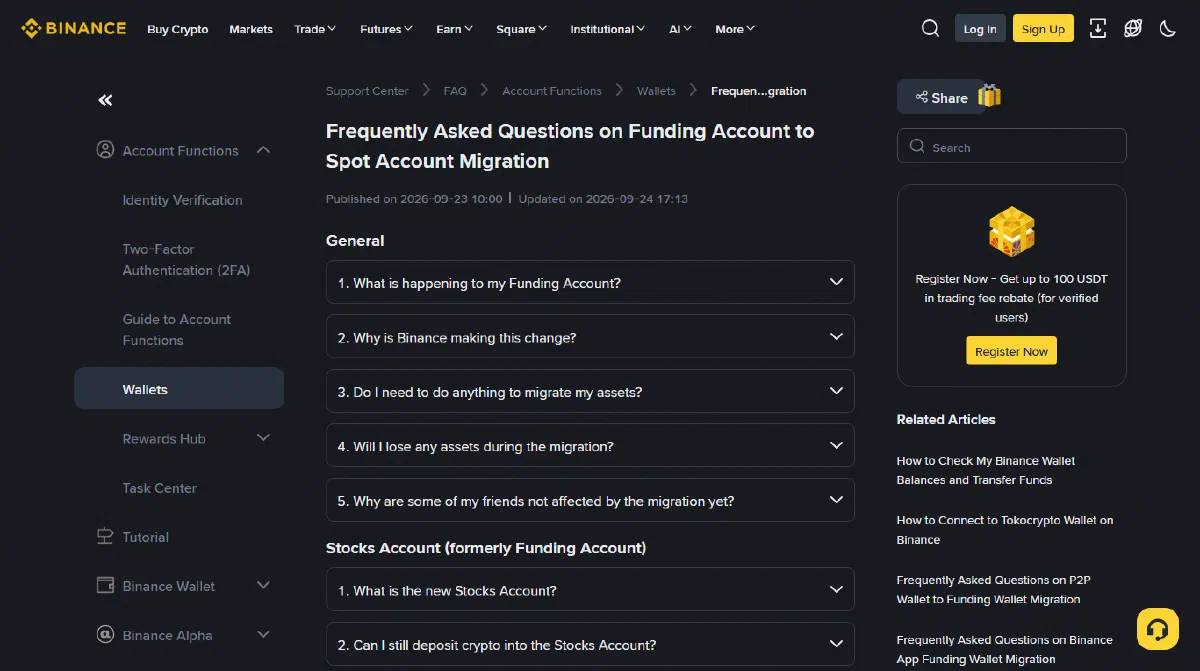
Task: Collapse sidebar with double-arrow icon
Action: click(105, 100)
